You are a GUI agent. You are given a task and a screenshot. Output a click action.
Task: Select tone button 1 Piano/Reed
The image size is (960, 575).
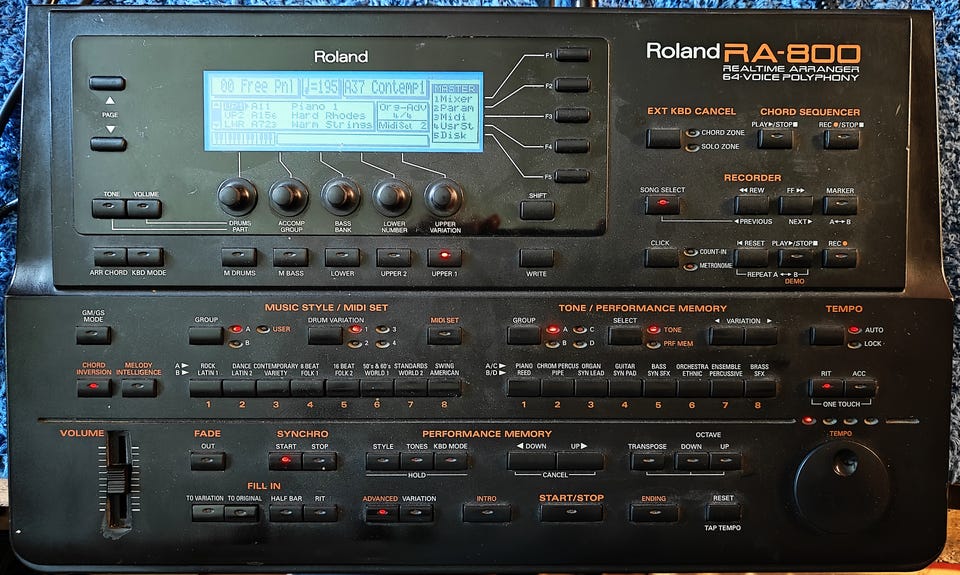coord(524,388)
